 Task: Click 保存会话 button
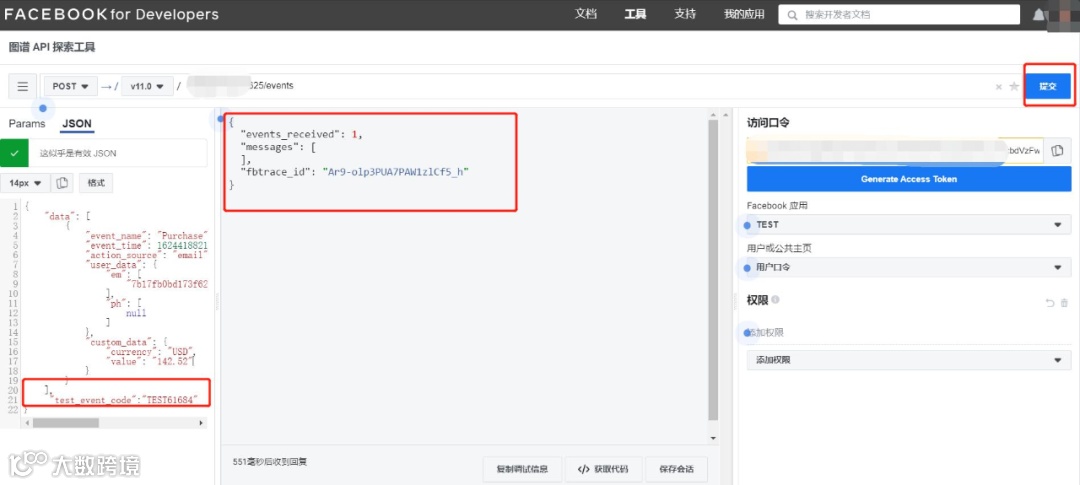676,469
